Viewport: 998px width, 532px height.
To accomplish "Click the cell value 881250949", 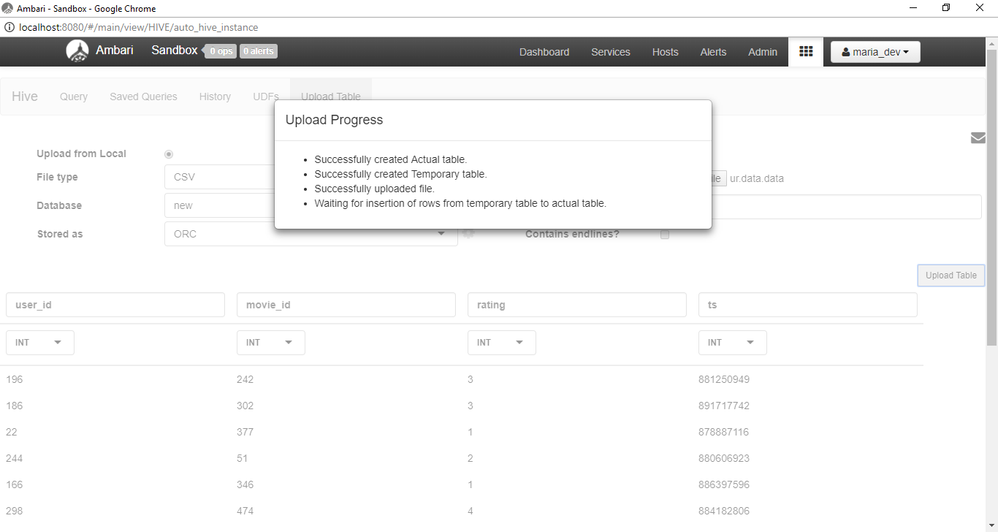I will (724, 379).
